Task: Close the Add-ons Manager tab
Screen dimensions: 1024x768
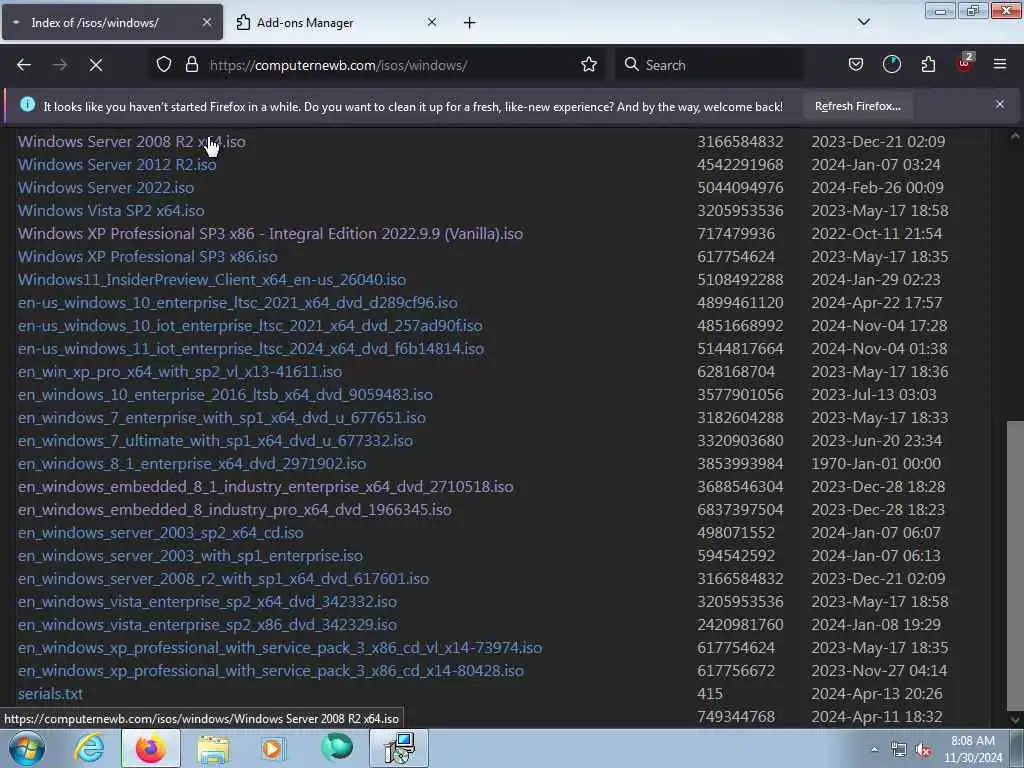Action: click(x=432, y=22)
